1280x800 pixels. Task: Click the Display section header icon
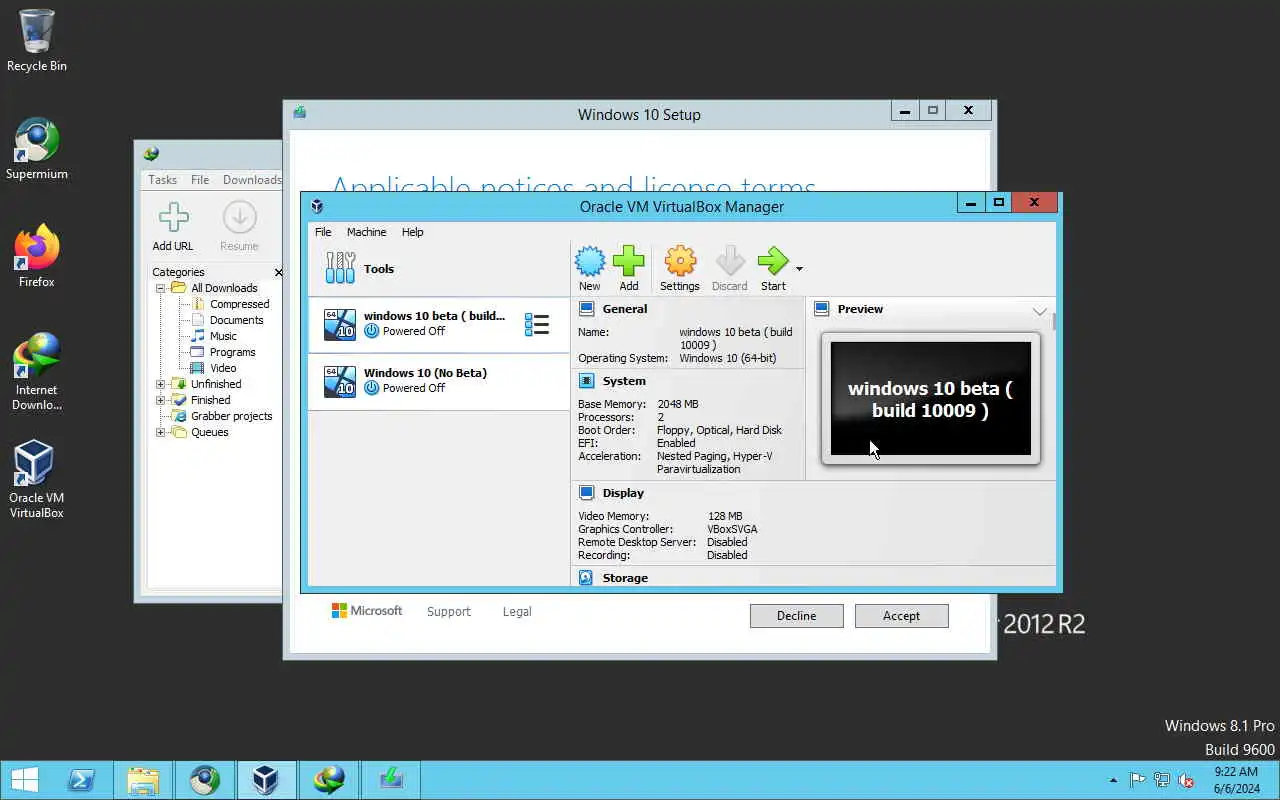coord(587,493)
